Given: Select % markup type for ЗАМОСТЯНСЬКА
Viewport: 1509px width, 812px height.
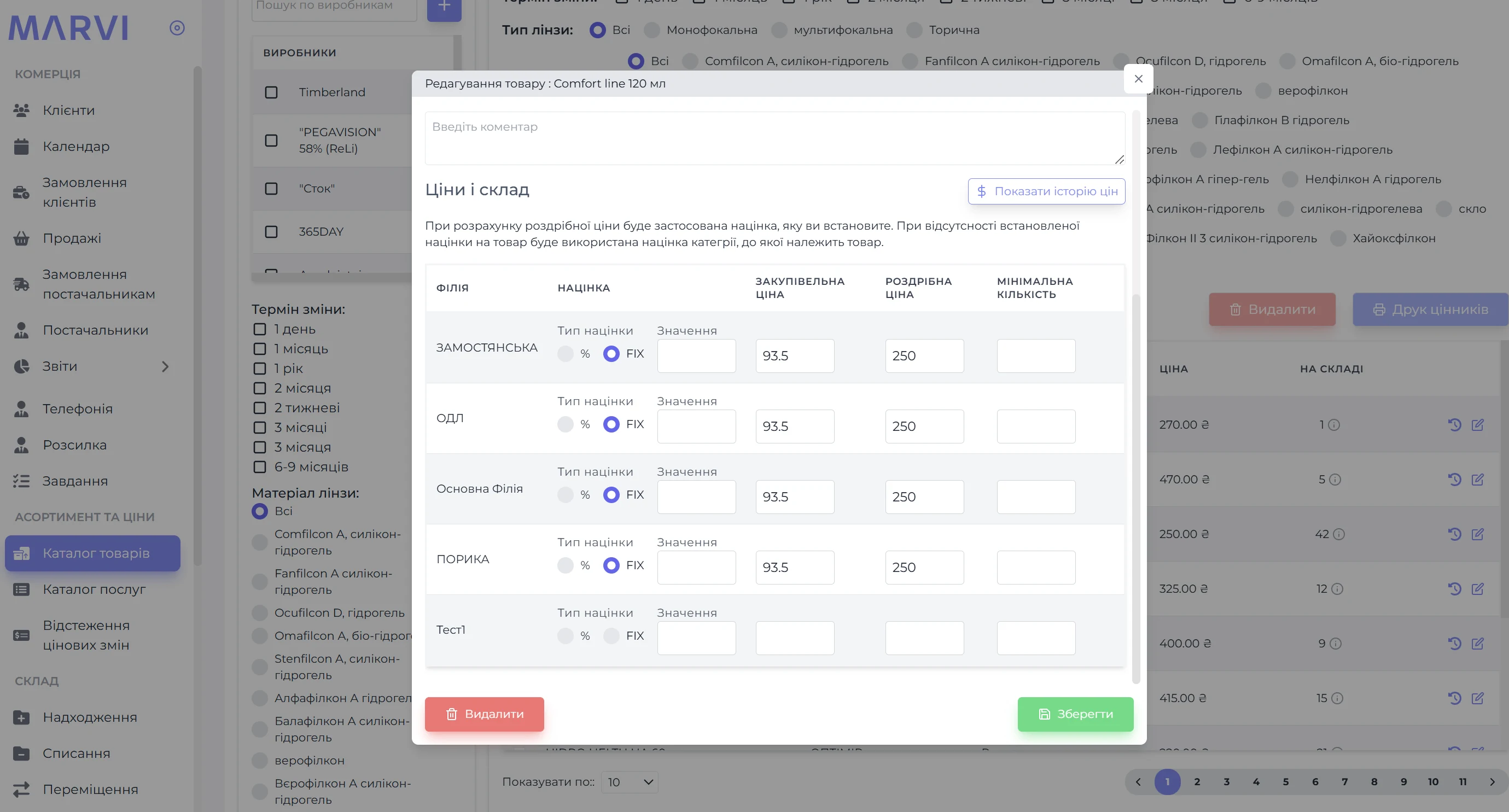Looking at the screenshot, I should click(x=566, y=354).
